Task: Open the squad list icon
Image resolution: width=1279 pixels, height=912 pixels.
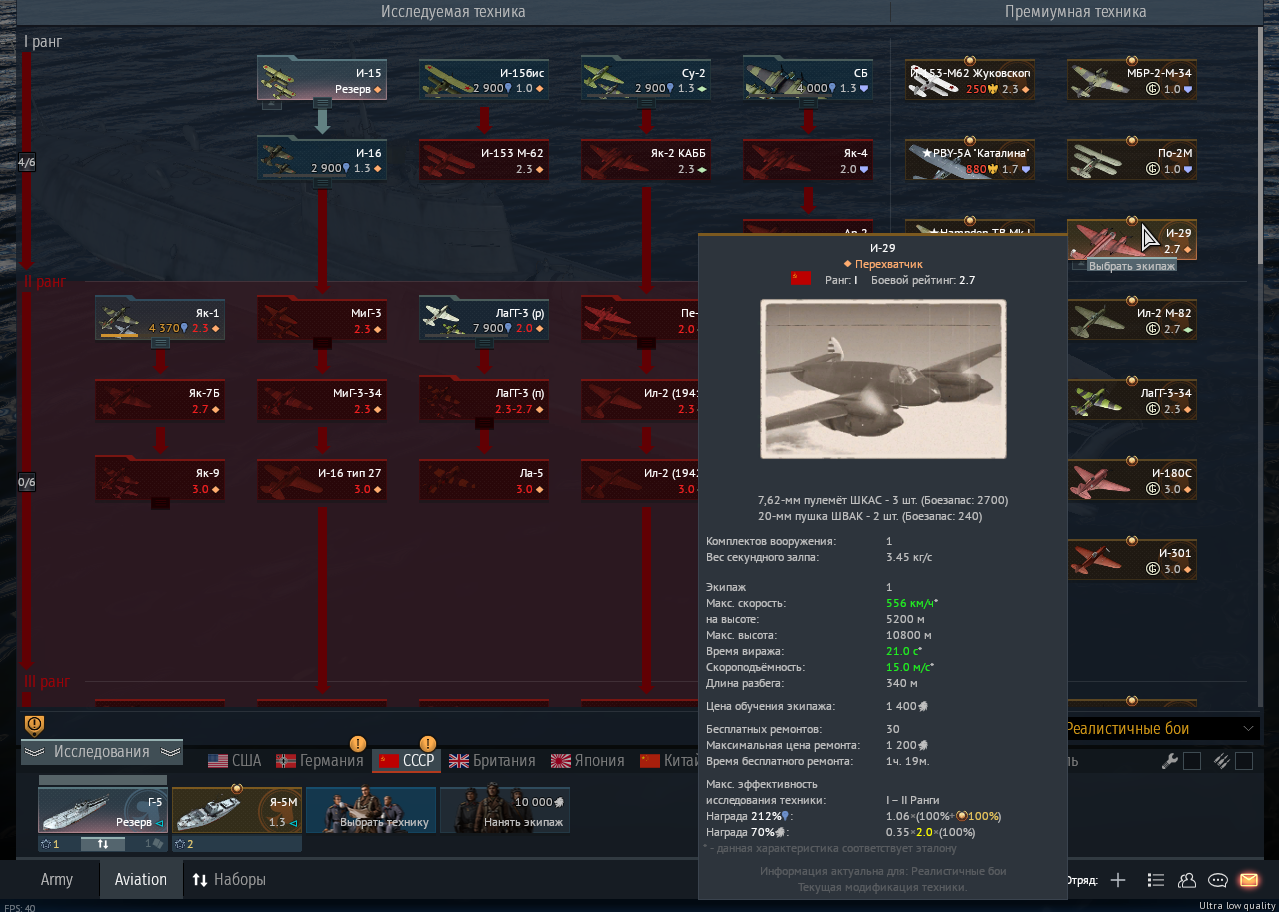Action: pos(1156,880)
